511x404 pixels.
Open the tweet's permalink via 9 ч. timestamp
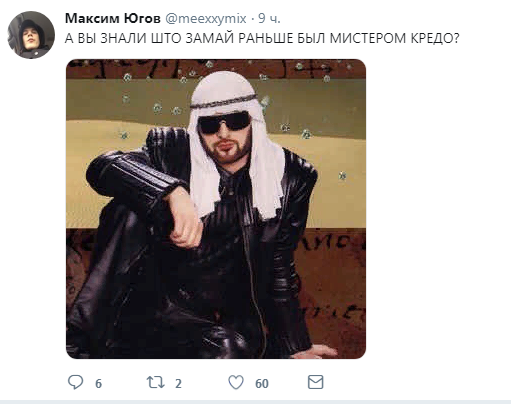tap(269, 19)
